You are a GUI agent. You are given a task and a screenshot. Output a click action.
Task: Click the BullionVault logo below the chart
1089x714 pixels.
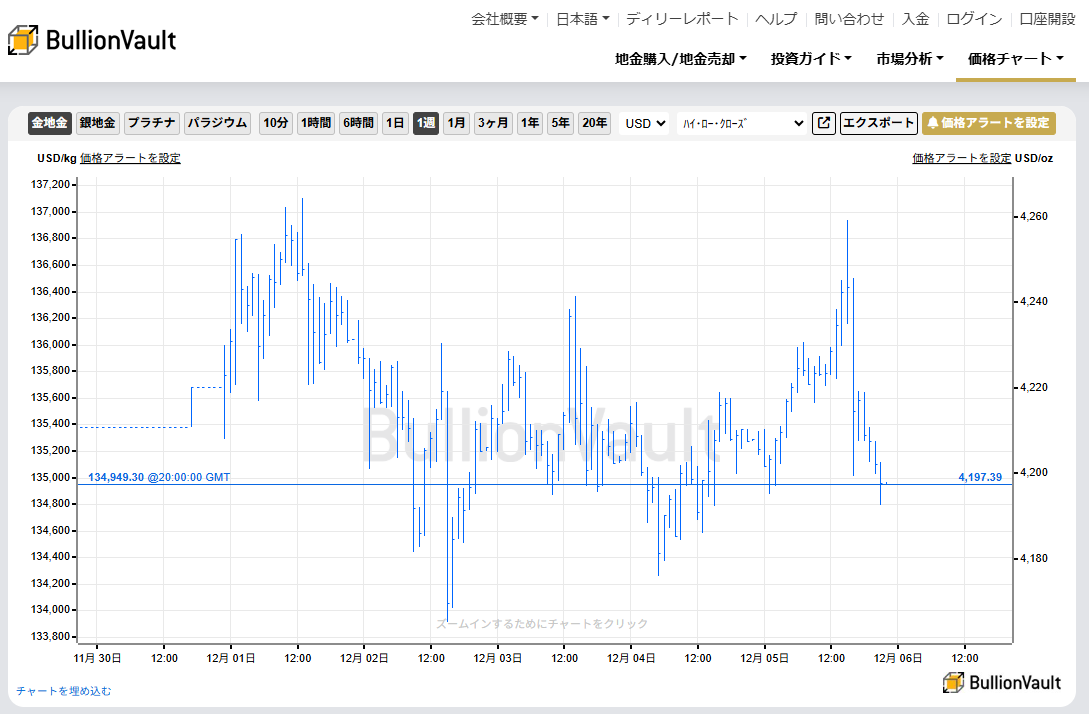[1004, 682]
